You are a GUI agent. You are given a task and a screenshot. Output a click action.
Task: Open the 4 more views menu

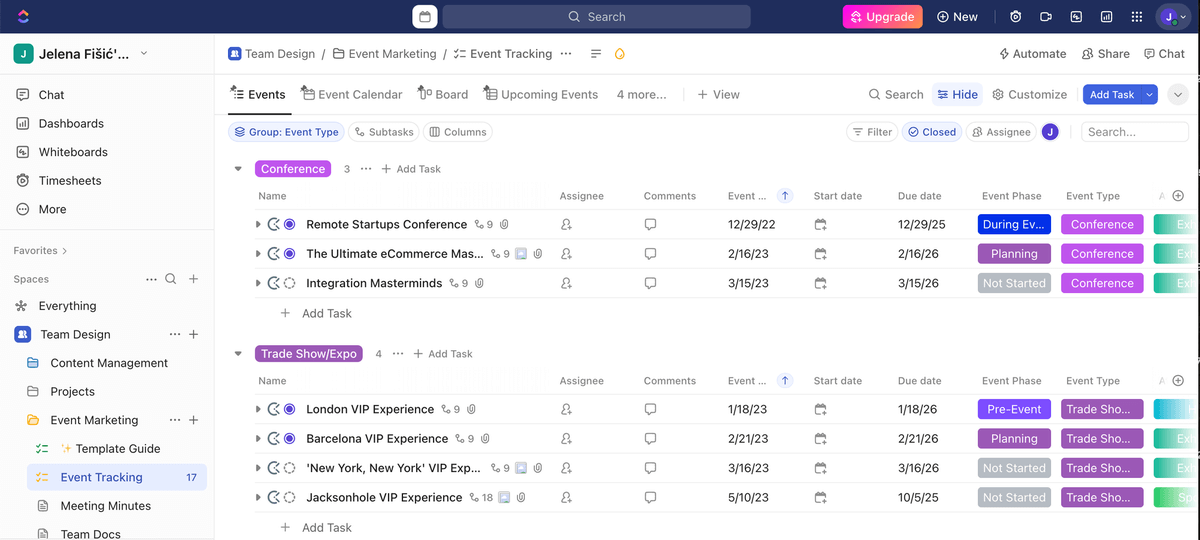click(641, 94)
